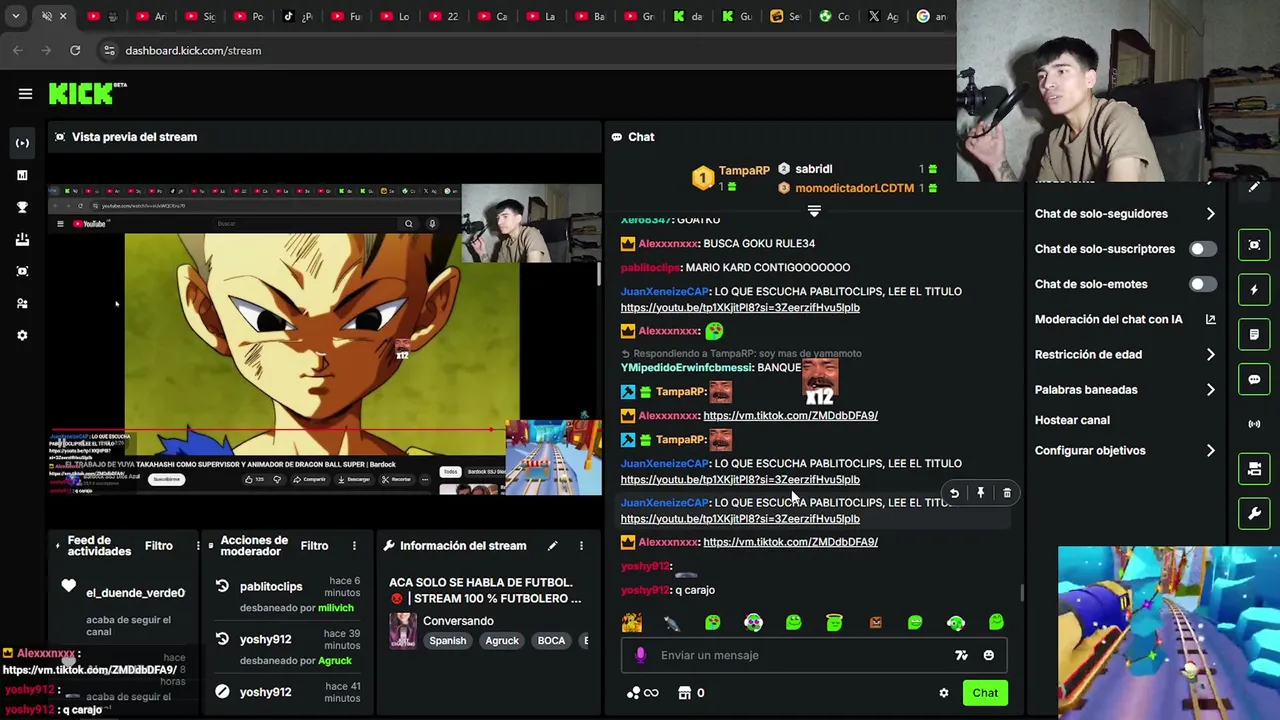This screenshot has height=720, width=1280.
Task: Select Hostear canal option
Action: tap(1072, 420)
